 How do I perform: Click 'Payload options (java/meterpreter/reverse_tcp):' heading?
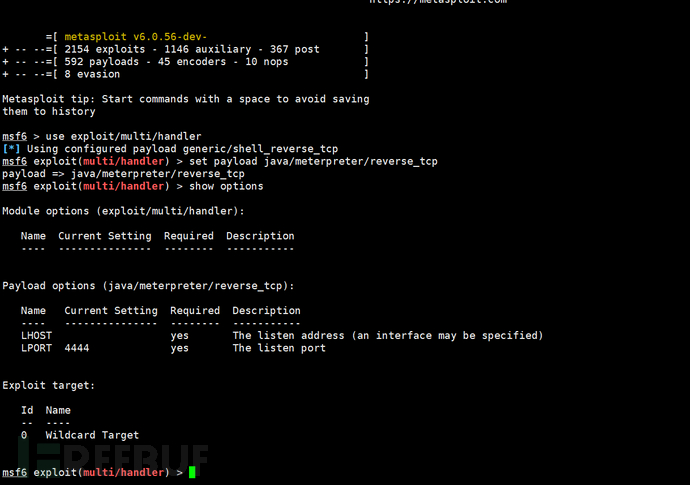148,286
